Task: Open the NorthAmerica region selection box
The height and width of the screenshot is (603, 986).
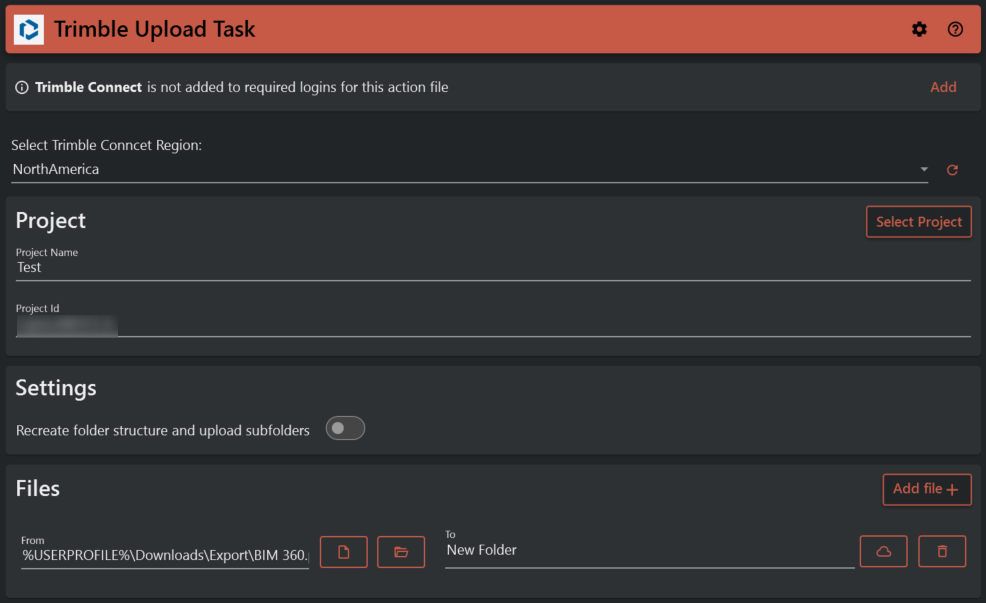Action: [x=460, y=170]
